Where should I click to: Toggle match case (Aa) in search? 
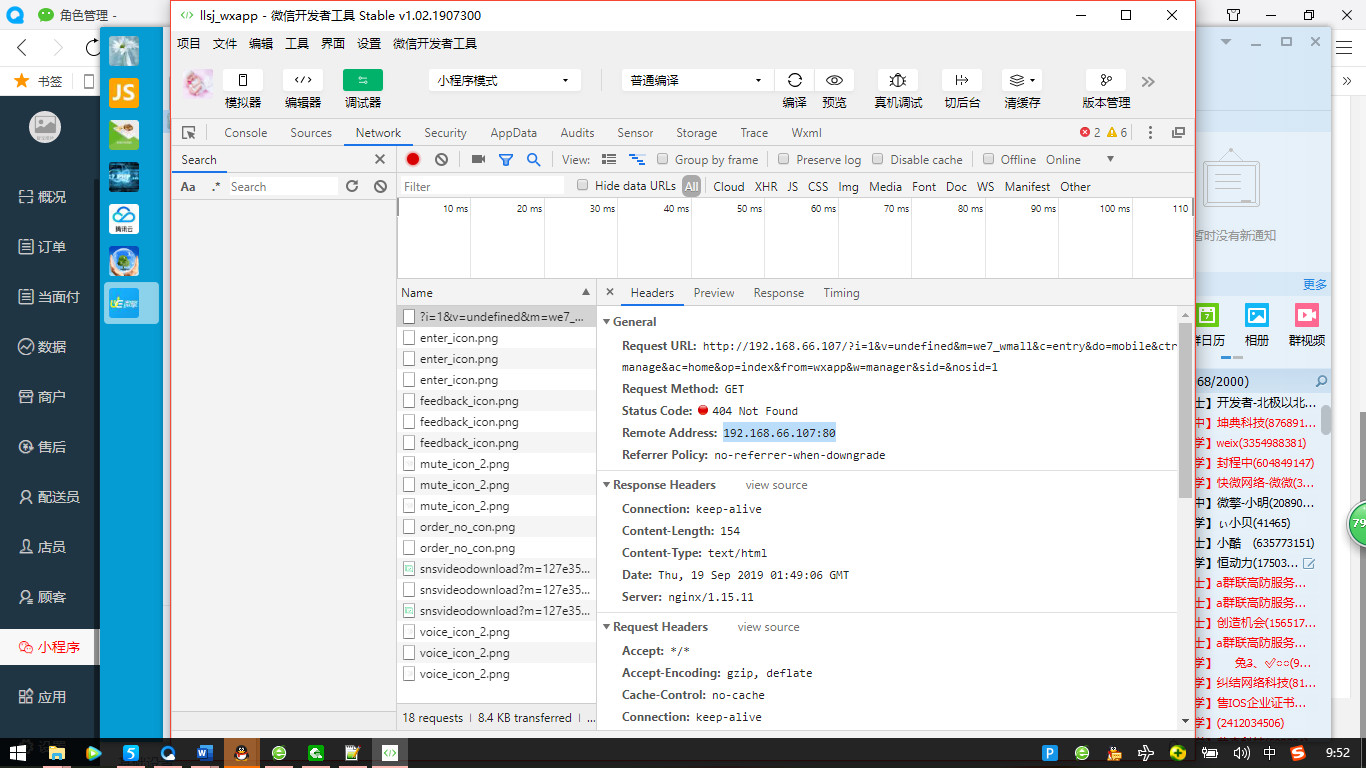pos(188,187)
